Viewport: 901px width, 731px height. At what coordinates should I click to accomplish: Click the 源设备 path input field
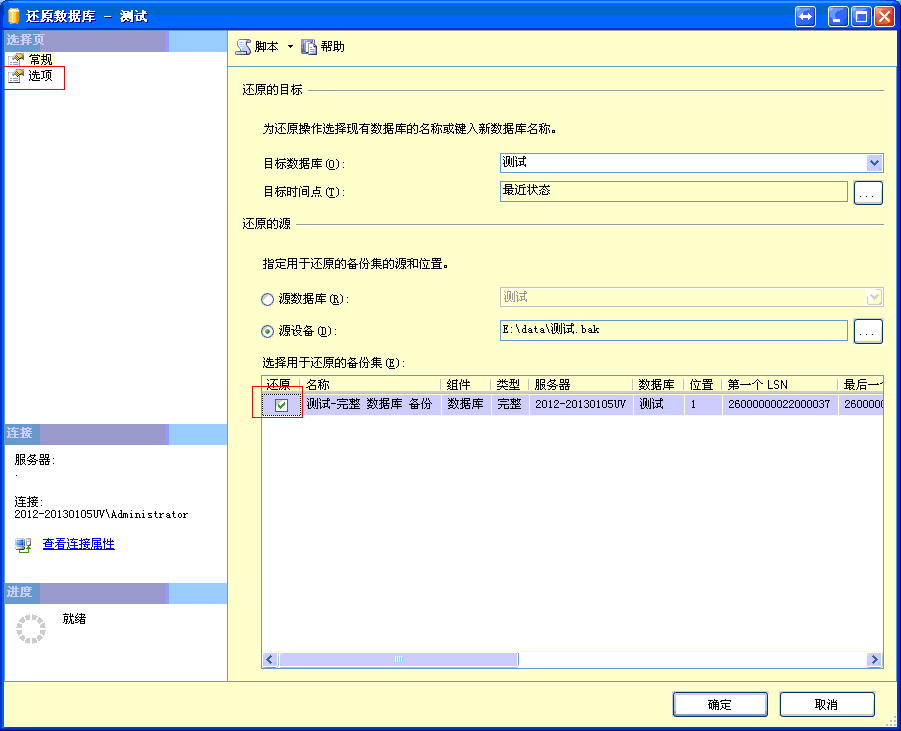(673, 330)
